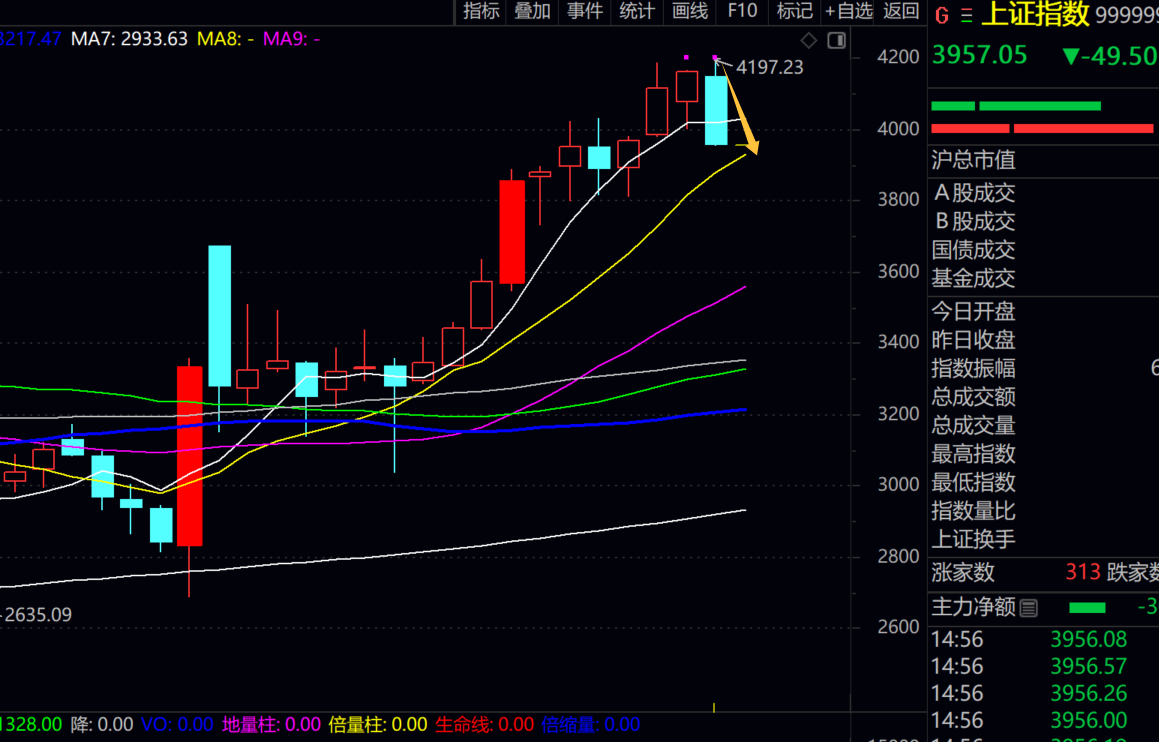The image size is (1159, 742).
Task: Click the 返回 back button
Action: [x=901, y=11]
